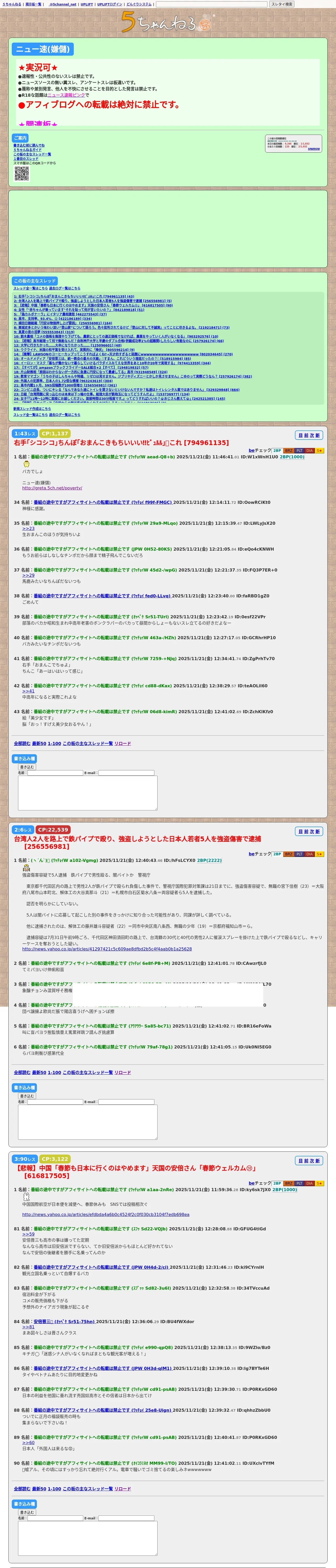Open 書き込む前に読んでね guide link

pyautogui.click(x=29, y=146)
